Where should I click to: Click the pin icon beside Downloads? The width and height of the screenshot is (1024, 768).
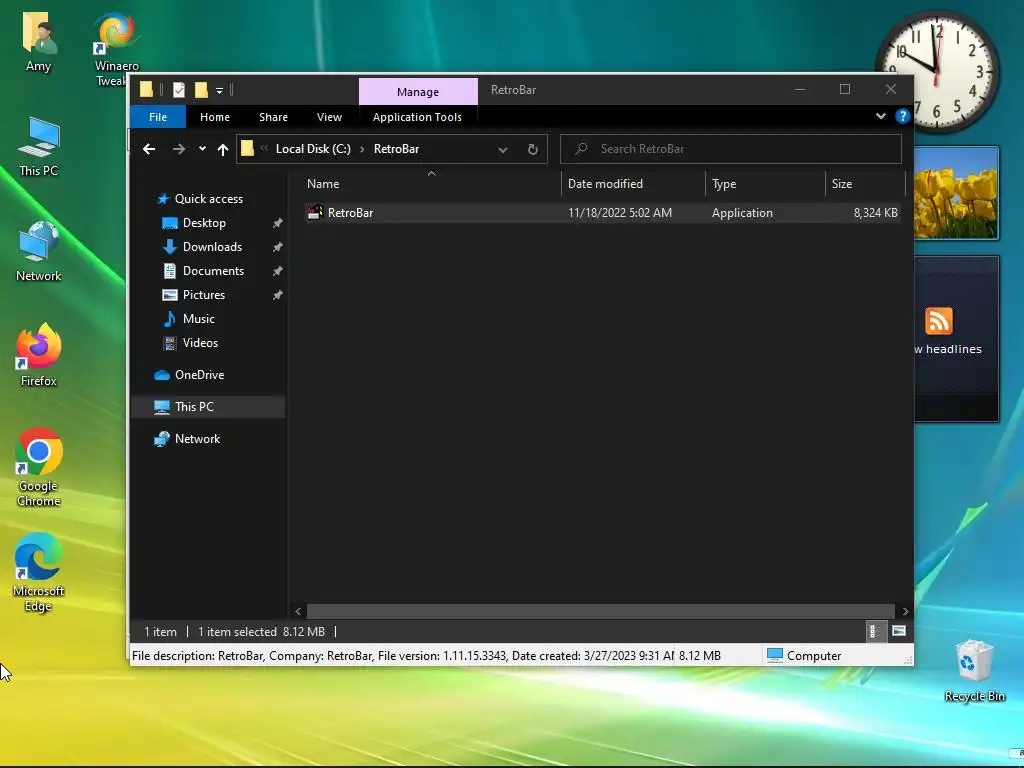(278, 247)
